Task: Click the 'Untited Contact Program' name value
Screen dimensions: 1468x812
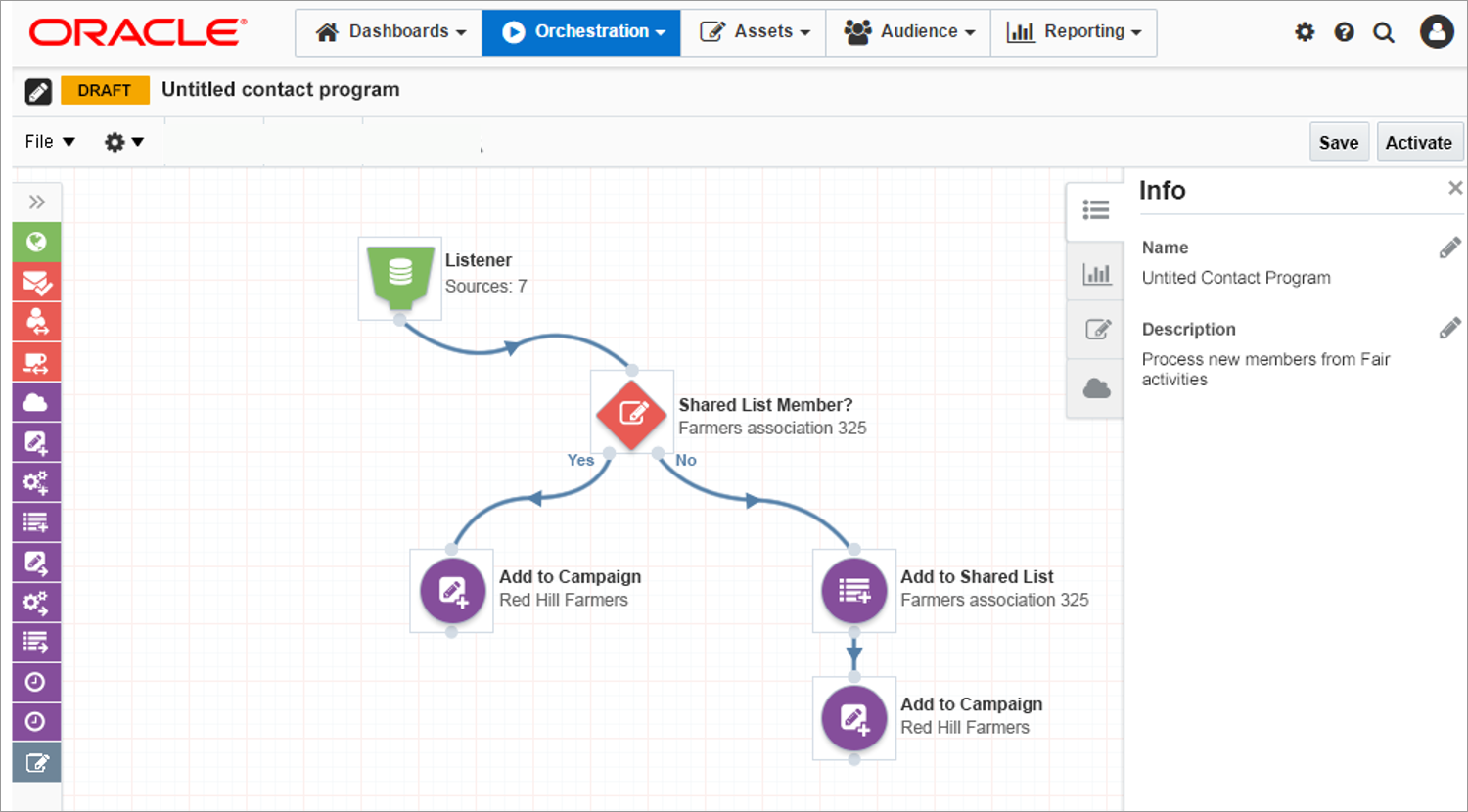Action: coord(1236,278)
